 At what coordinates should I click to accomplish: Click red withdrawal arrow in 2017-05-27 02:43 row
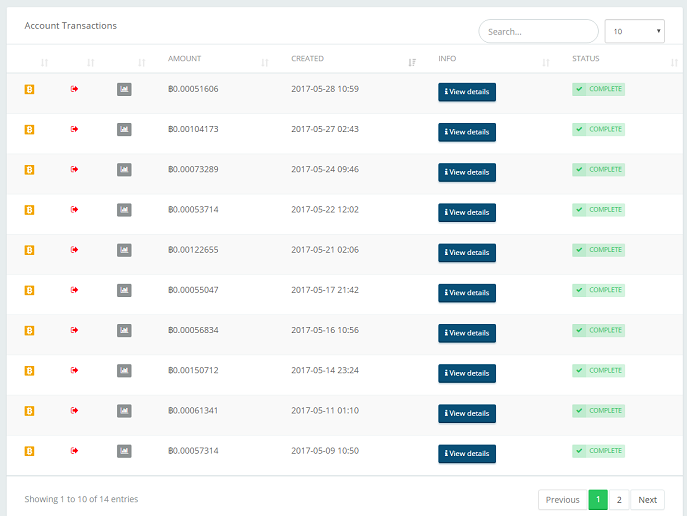coord(74,129)
